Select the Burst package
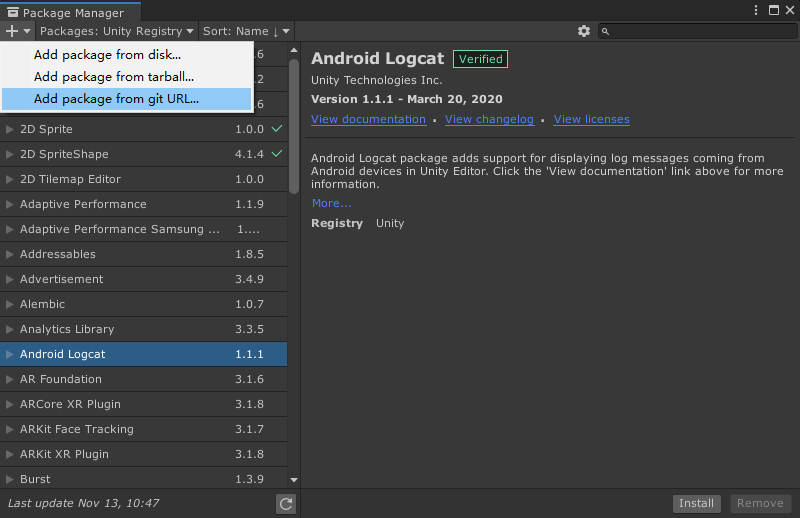Image resolution: width=800 pixels, height=518 pixels. click(x=143, y=478)
